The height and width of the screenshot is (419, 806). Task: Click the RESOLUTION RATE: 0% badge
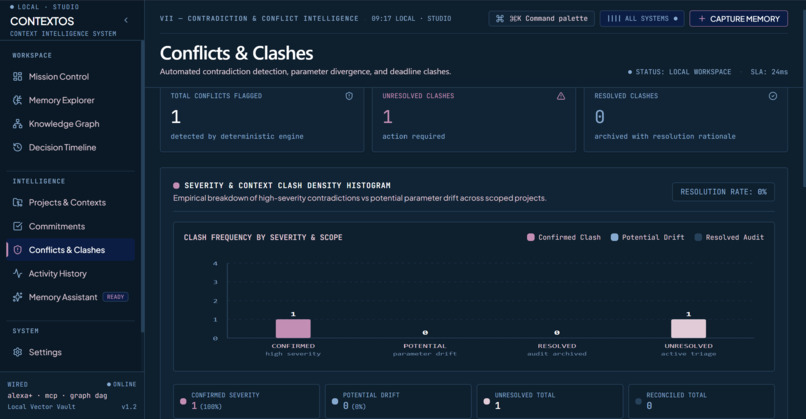(723, 192)
